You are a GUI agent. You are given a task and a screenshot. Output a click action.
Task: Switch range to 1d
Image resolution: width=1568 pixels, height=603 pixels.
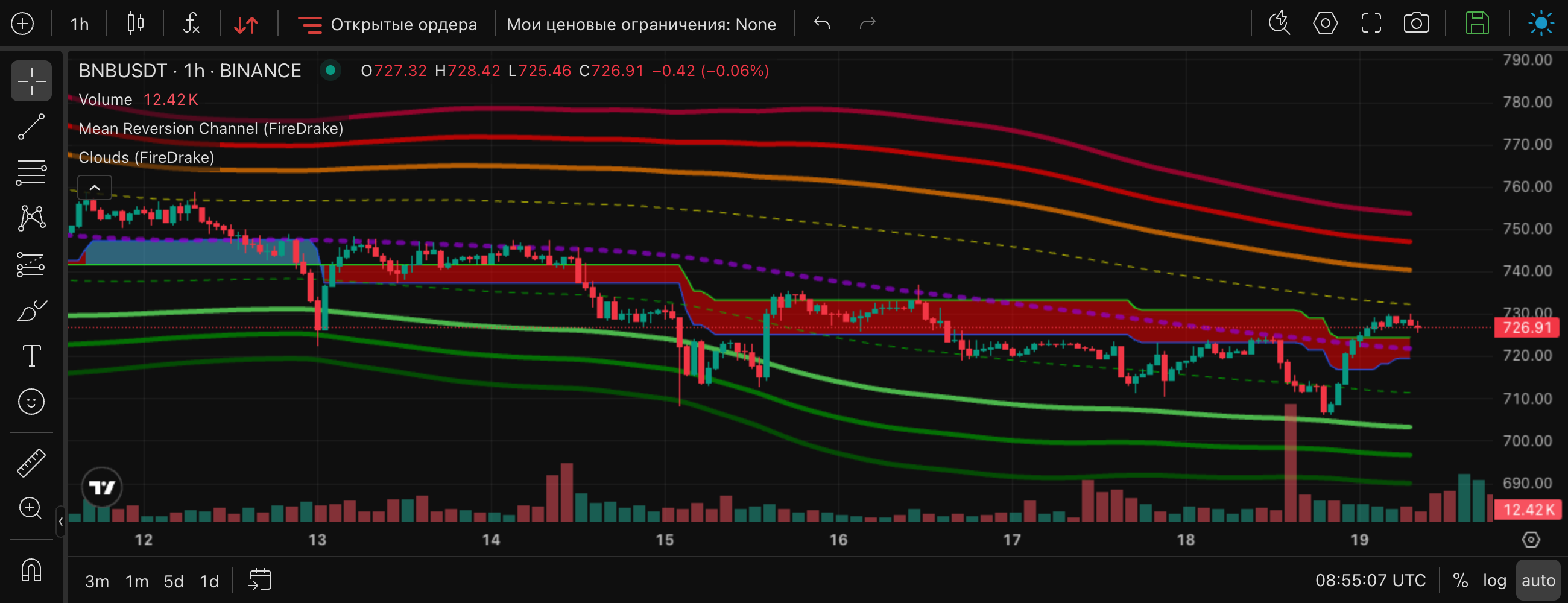click(x=209, y=581)
